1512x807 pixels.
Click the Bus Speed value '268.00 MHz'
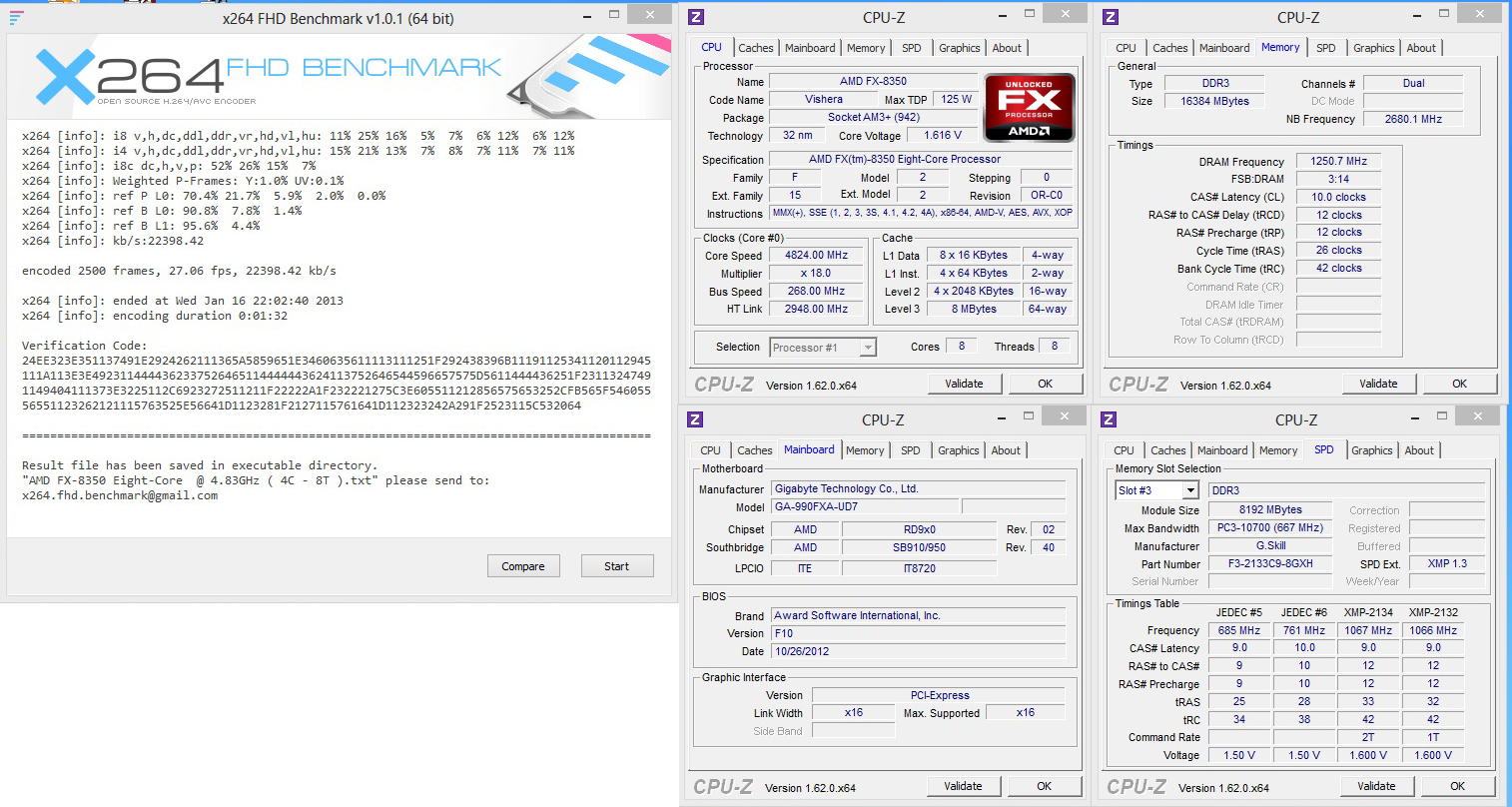tap(817, 291)
